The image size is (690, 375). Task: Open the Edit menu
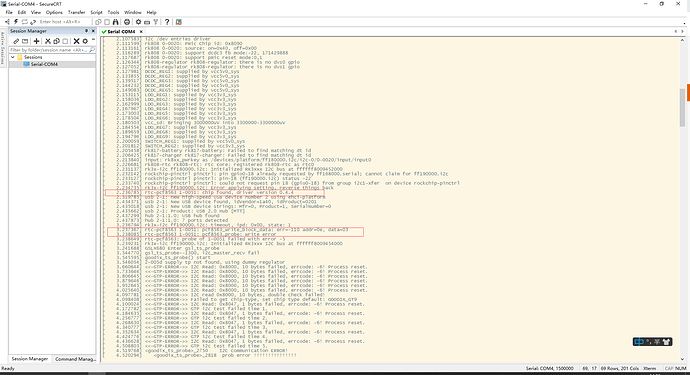22,12
